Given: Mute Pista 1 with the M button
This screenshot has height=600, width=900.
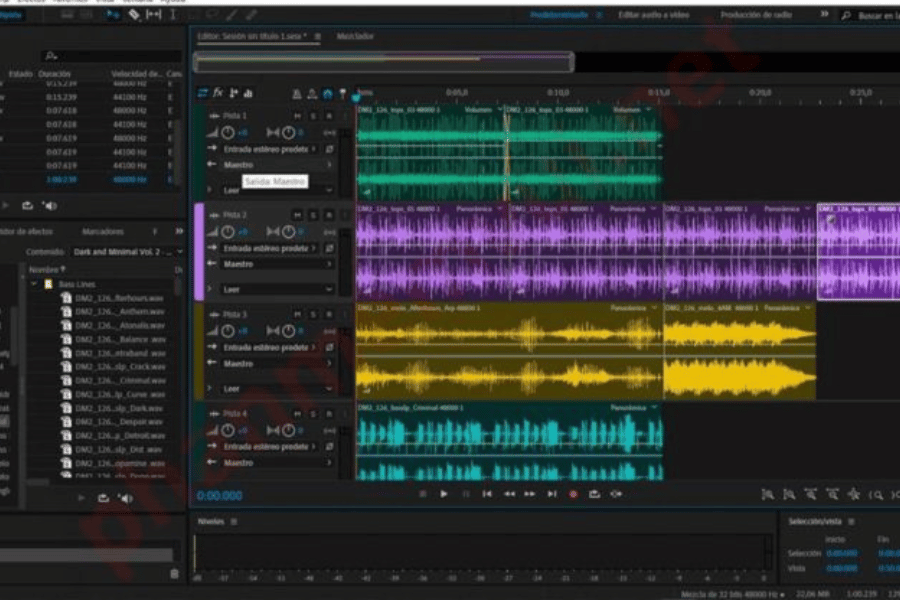Looking at the screenshot, I should [298, 116].
